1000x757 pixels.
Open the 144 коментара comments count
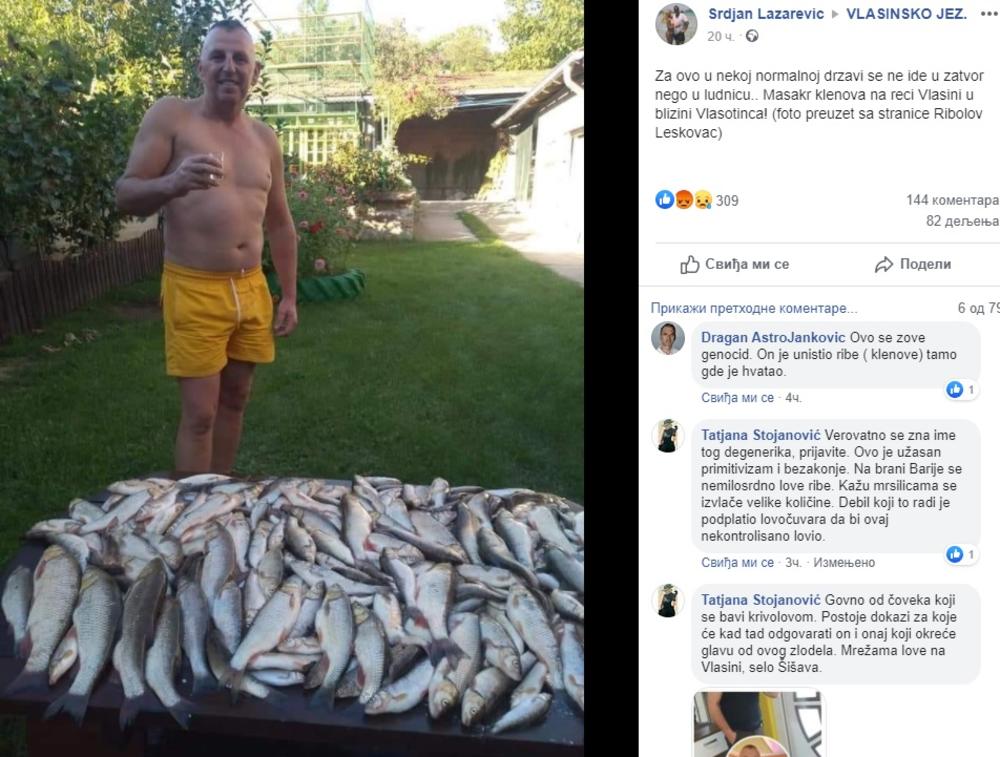click(x=953, y=200)
